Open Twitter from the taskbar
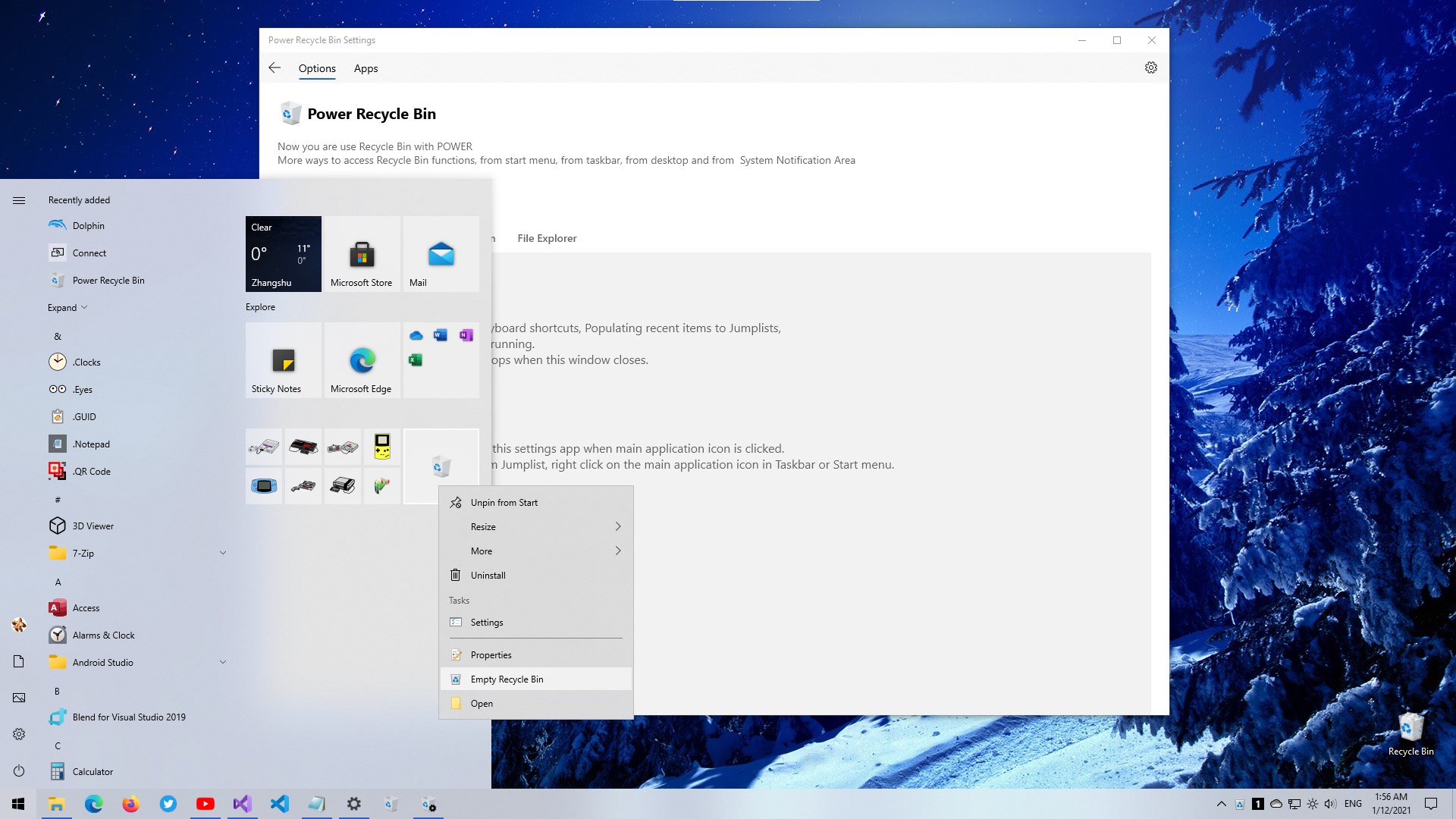1456x819 pixels. (x=168, y=804)
